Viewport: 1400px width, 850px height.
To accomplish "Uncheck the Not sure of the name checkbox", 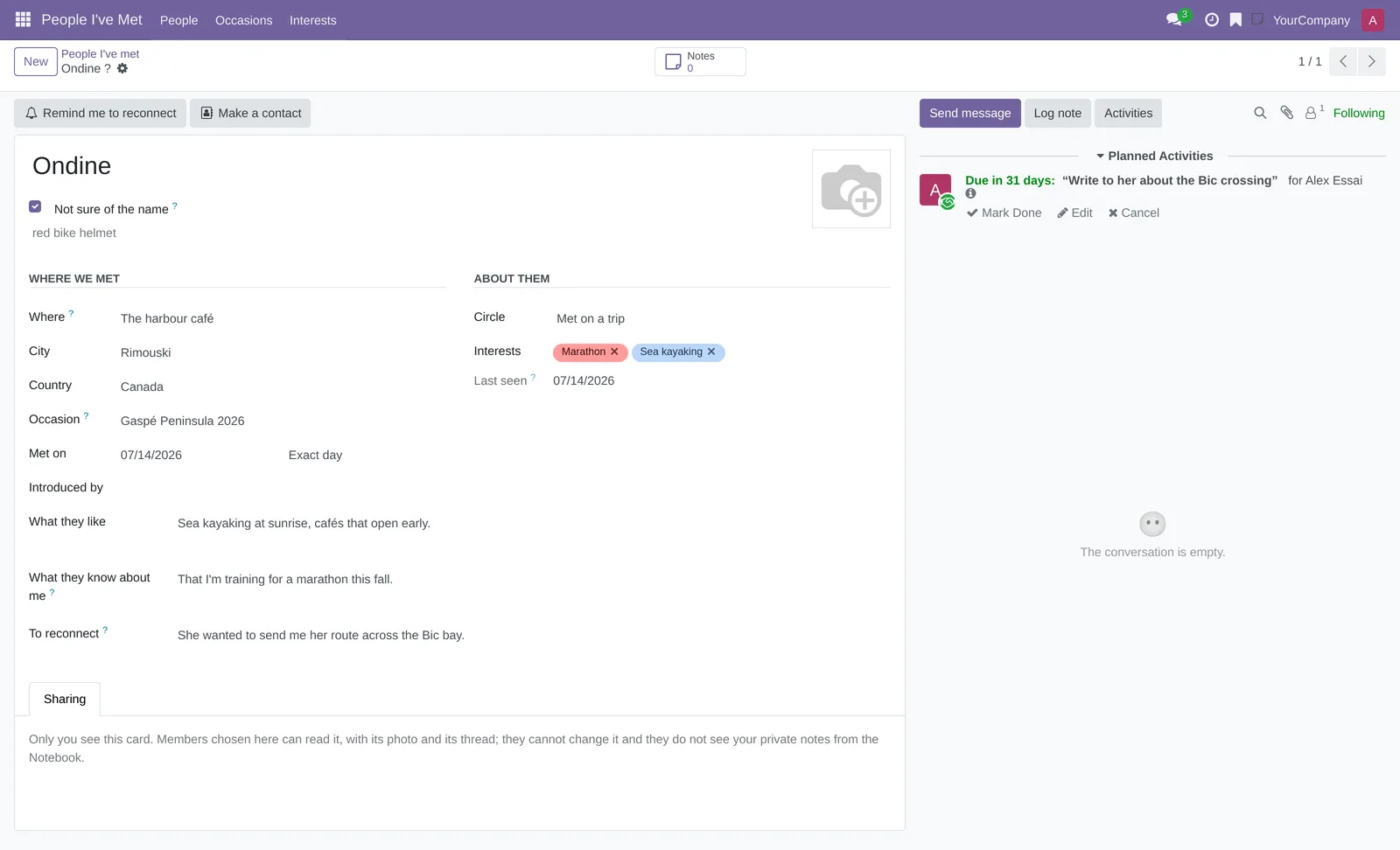I will click(35, 206).
